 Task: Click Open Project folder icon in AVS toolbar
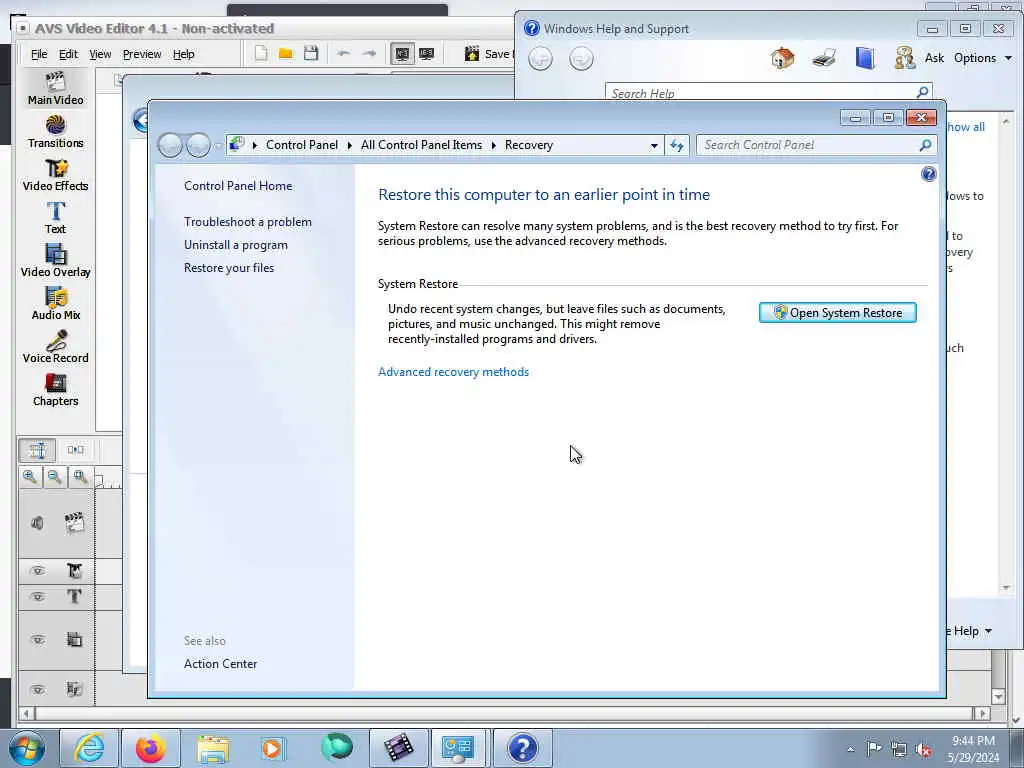[285, 54]
